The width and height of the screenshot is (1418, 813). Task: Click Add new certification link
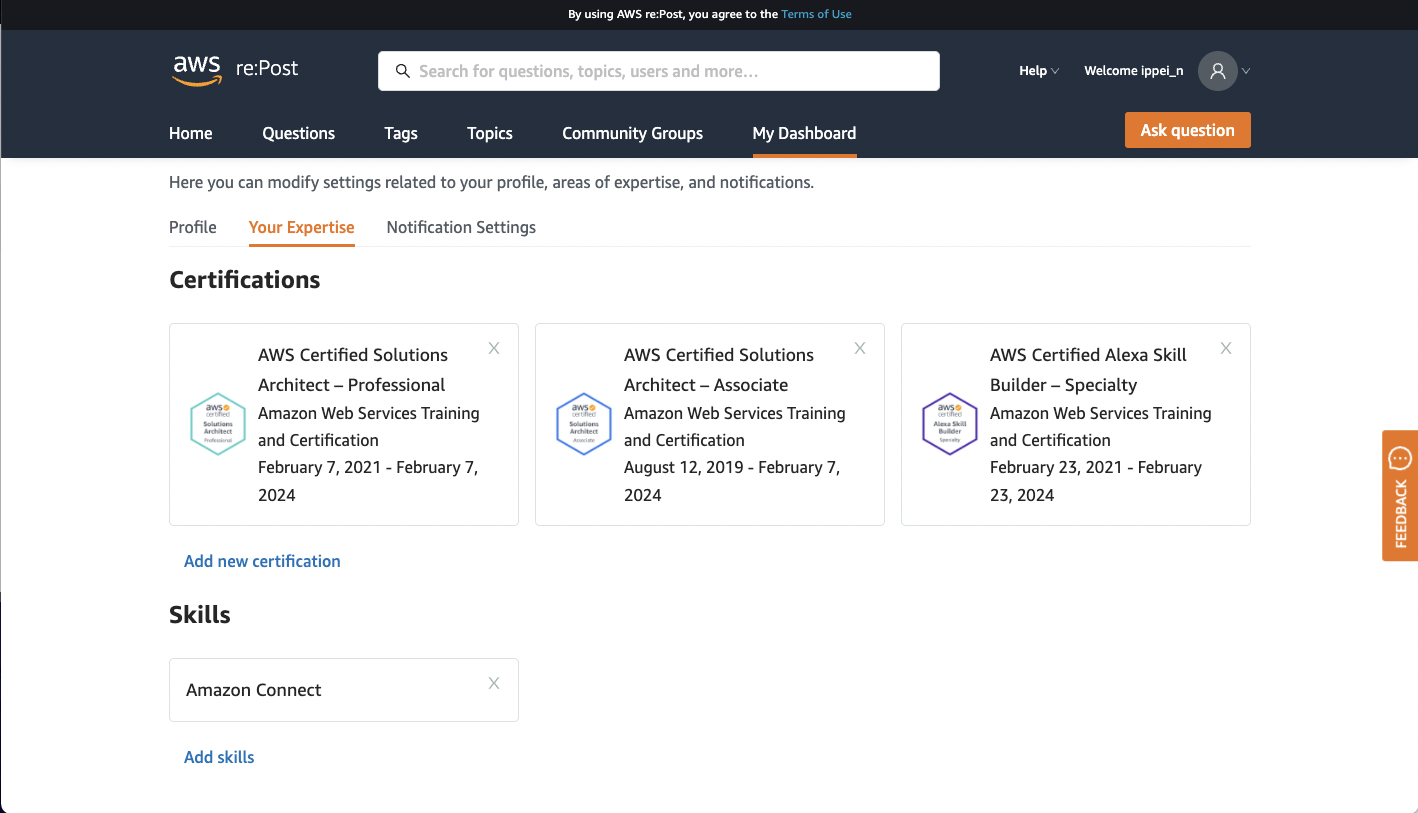coord(262,561)
